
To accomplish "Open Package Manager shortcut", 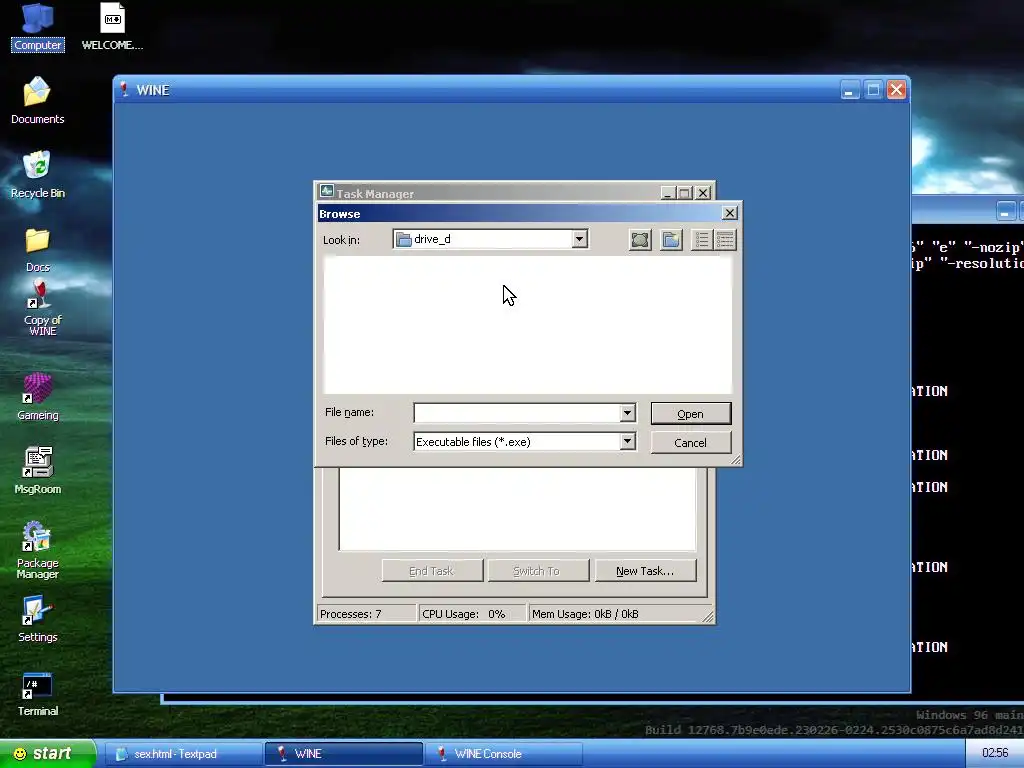I will coord(37,550).
